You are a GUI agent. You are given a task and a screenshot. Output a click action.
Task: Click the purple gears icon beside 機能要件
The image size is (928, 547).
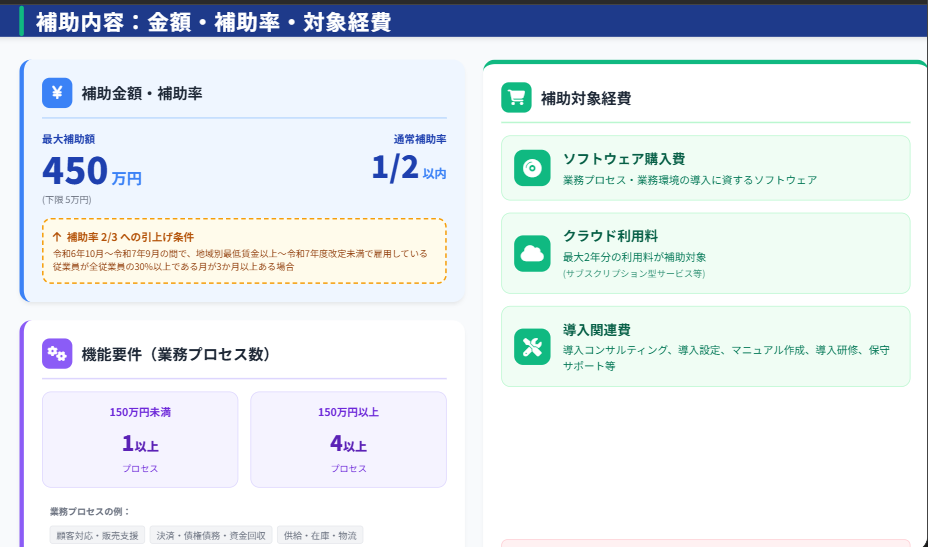[57, 354]
